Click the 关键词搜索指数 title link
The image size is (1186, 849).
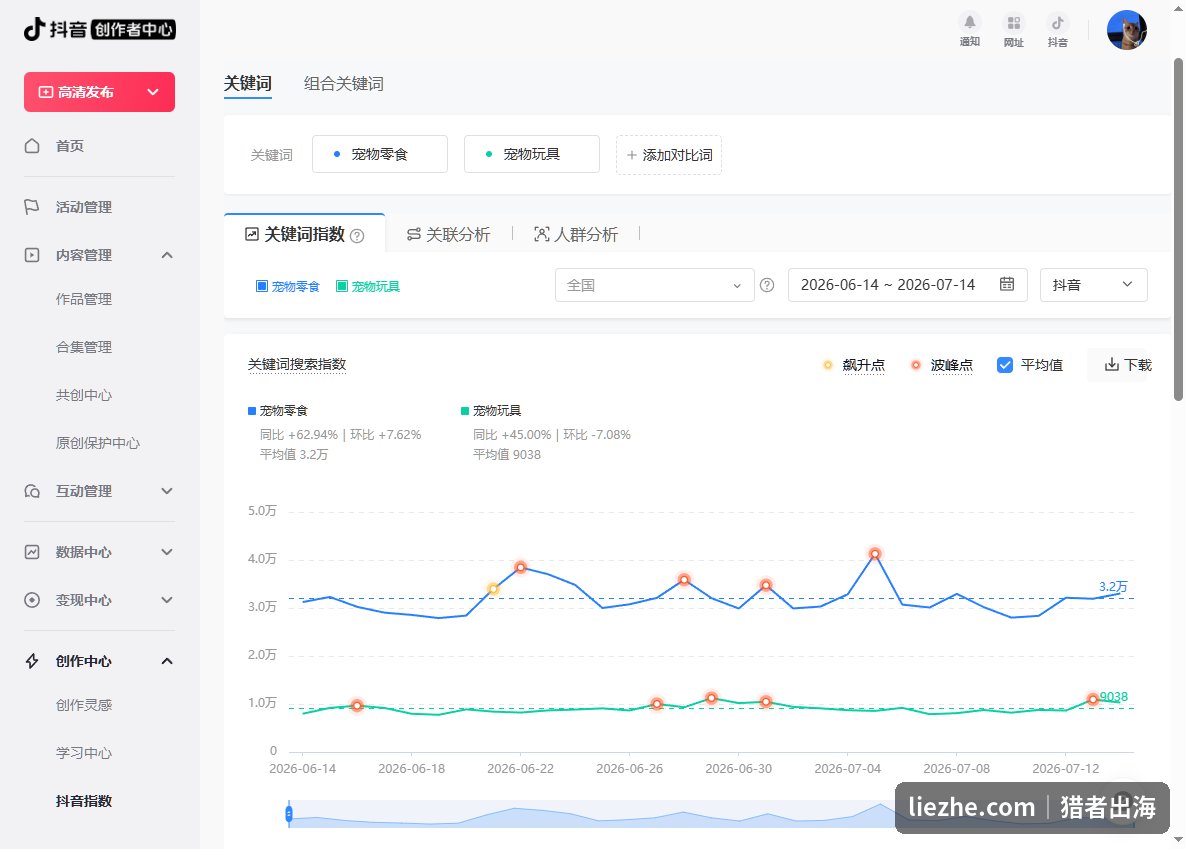(x=297, y=365)
